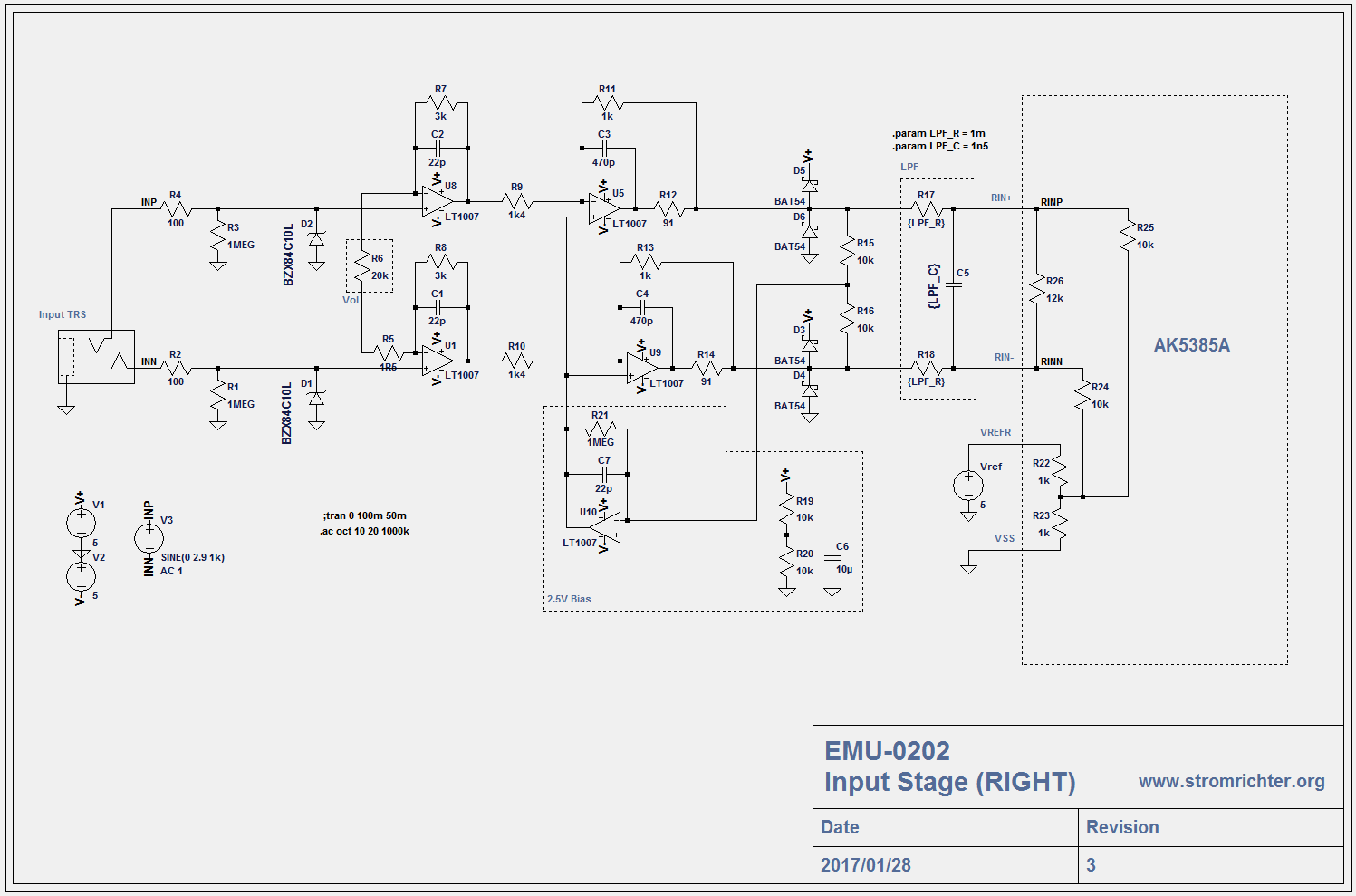Screen dimensions: 1356x896
Task: Click the R26 12k resistor
Action: [x=1037, y=290]
